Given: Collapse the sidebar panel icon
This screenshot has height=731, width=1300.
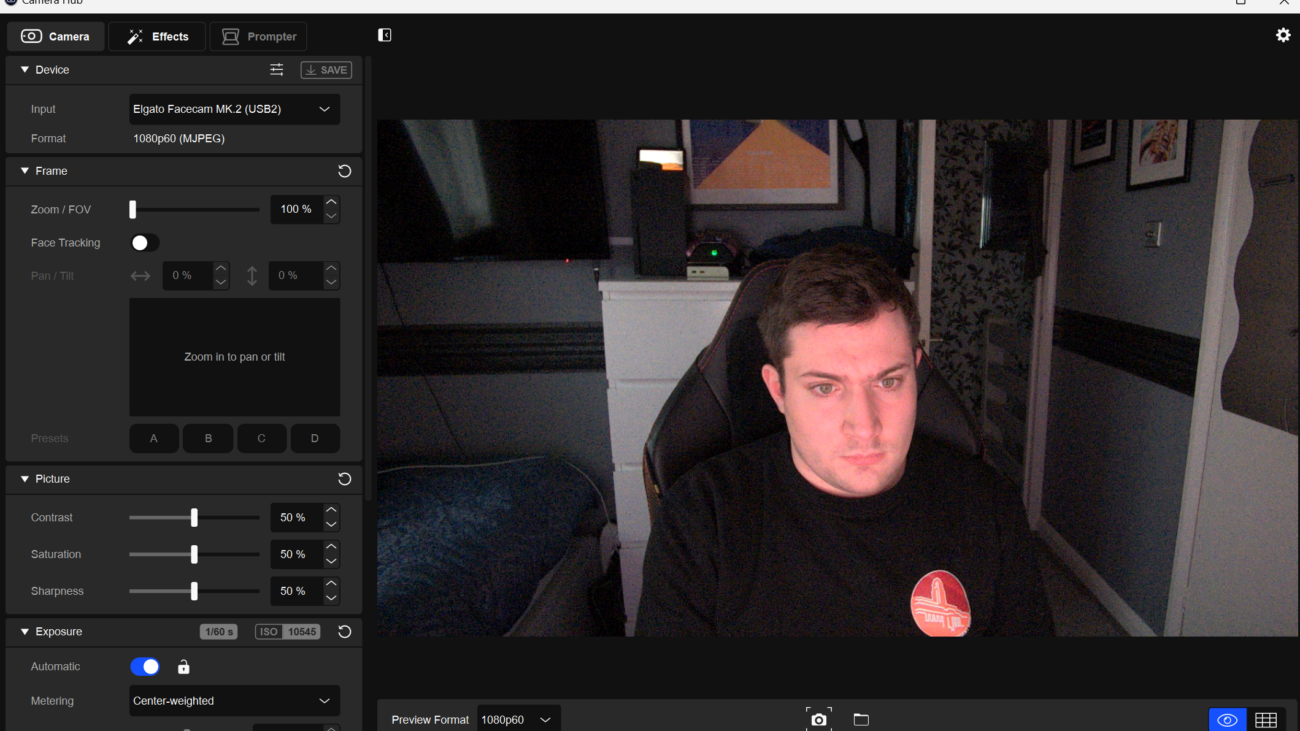Looking at the screenshot, I should [384, 35].
